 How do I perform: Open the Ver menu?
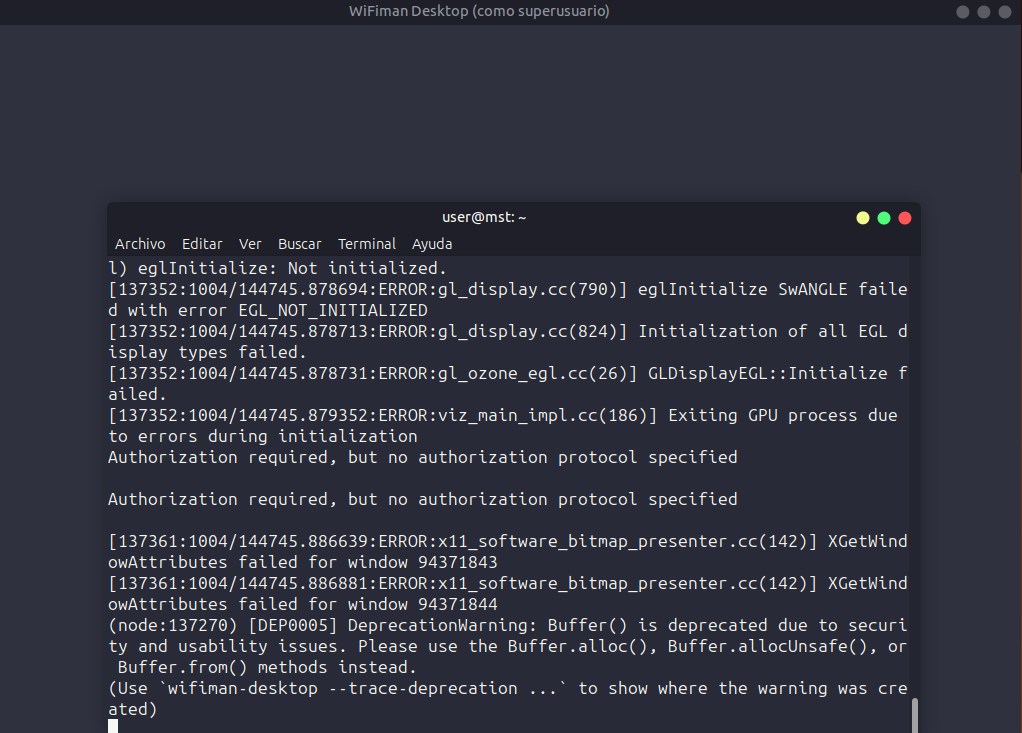[250, 244]
